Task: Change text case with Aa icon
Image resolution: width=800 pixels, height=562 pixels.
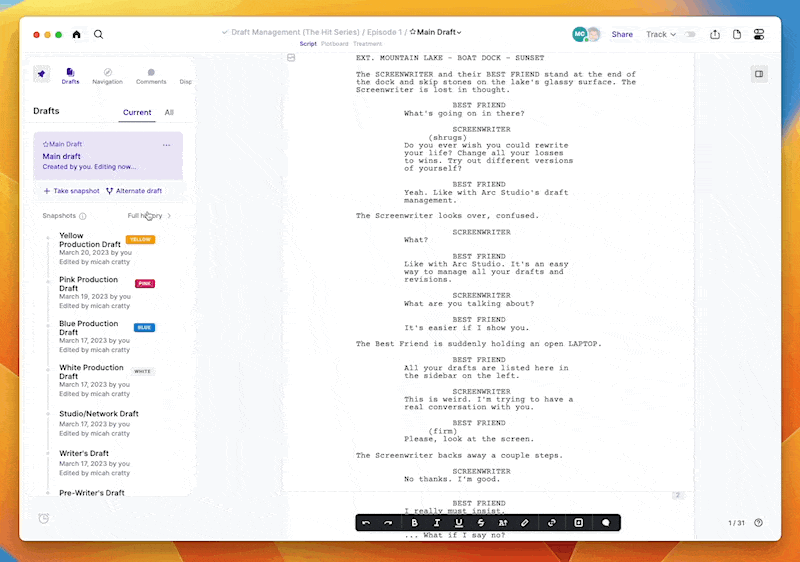Action: click(503, 523)
